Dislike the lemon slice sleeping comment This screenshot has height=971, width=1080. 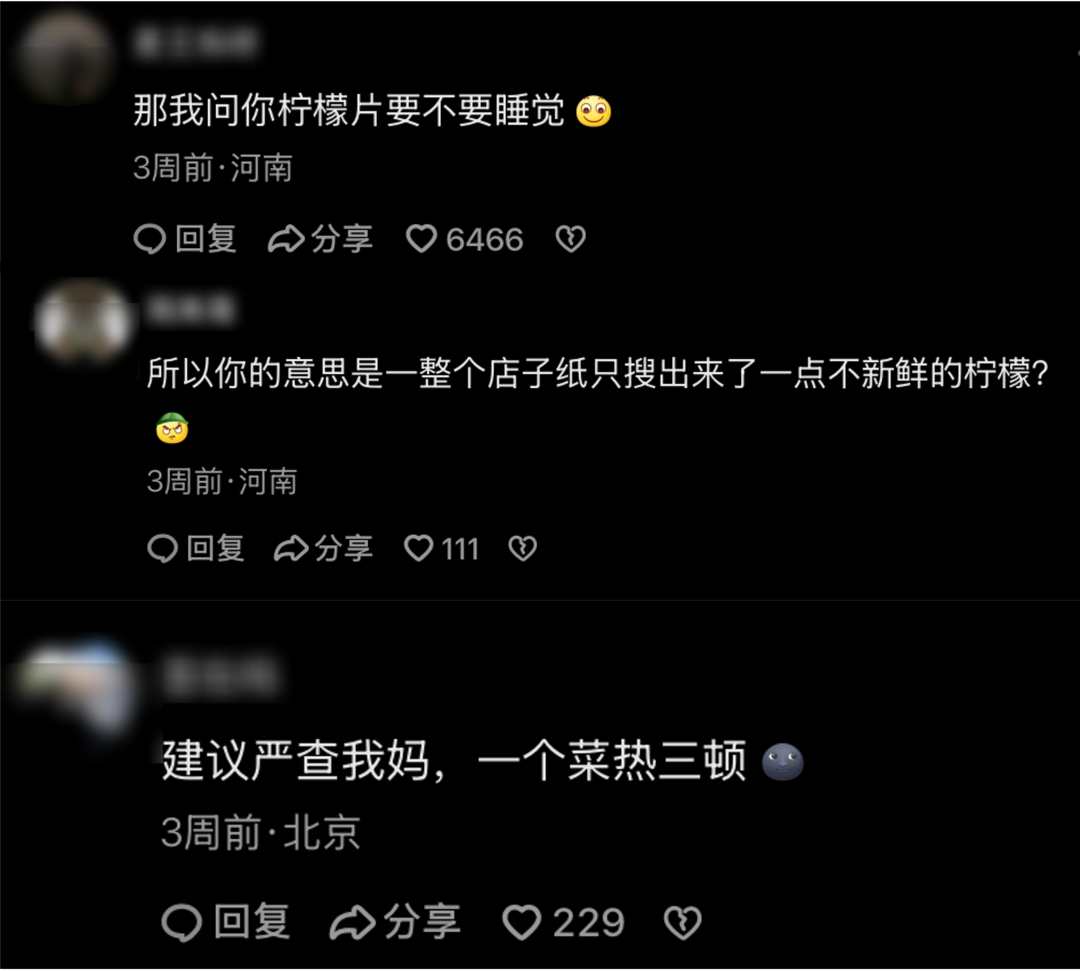pyautogui.click(x=570, y=239)
